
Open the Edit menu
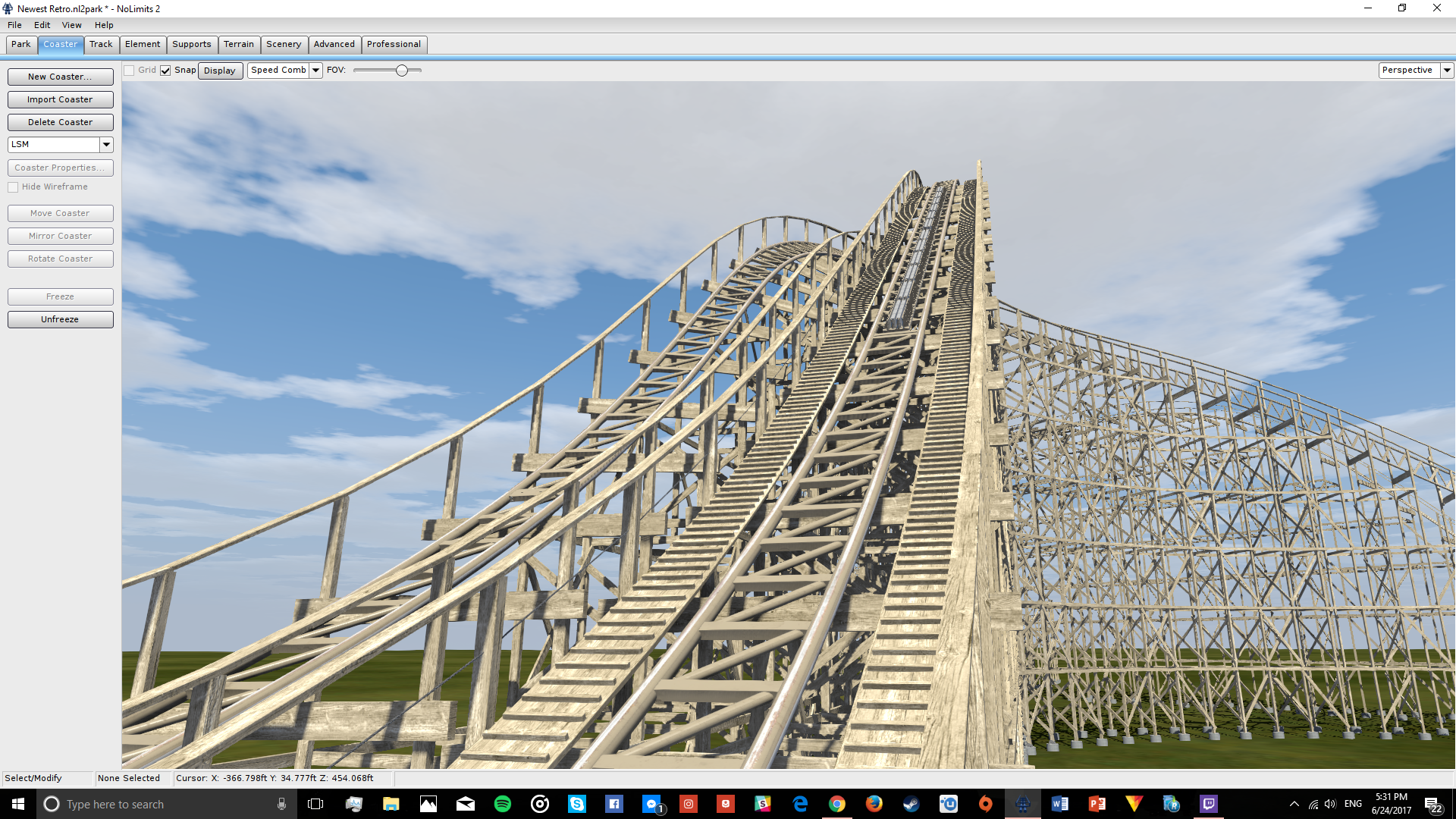tap(42, 25)
